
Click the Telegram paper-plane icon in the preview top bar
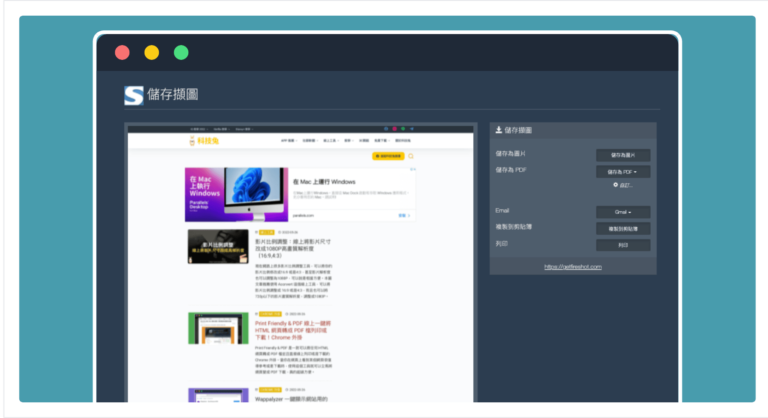point(412,129)
